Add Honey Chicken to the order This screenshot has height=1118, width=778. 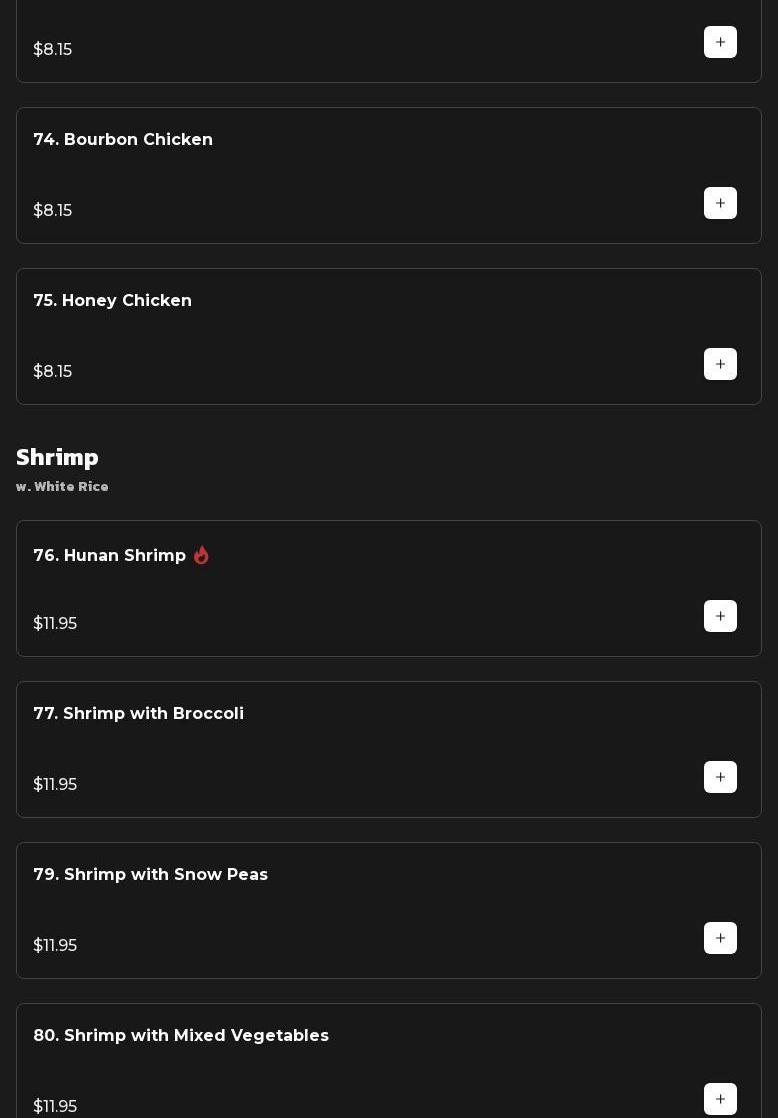click(720, 364)
